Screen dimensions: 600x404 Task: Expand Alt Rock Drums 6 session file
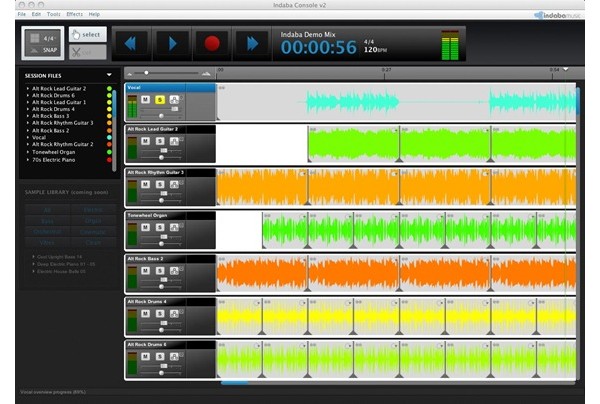pos(28,95)
